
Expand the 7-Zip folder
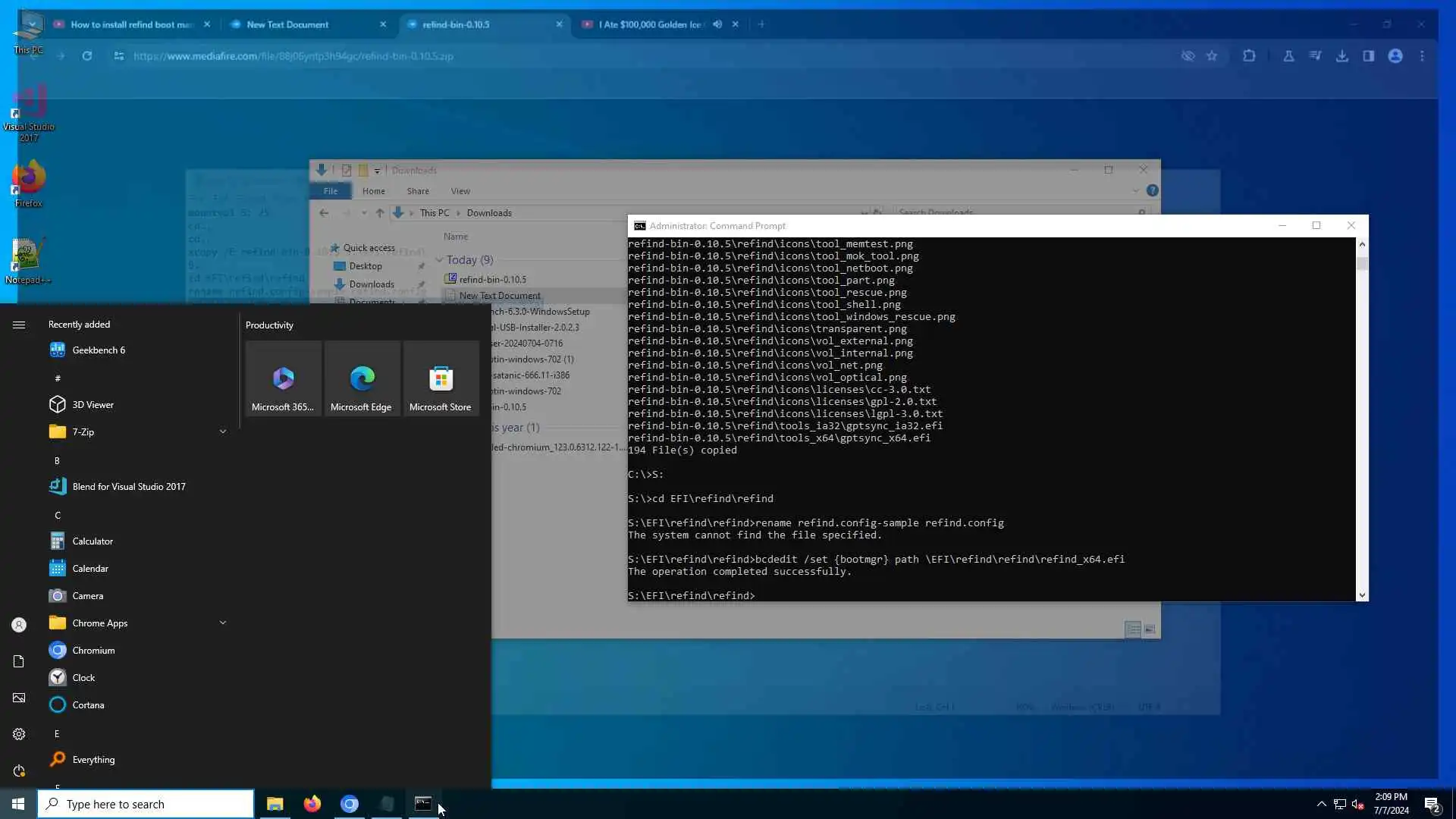222,431
